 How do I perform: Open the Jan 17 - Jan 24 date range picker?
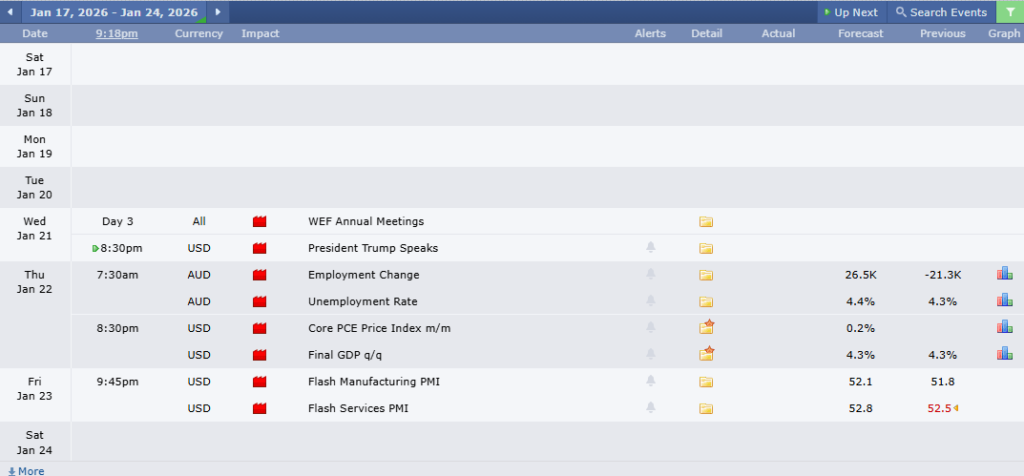click(x=113, y=12)
